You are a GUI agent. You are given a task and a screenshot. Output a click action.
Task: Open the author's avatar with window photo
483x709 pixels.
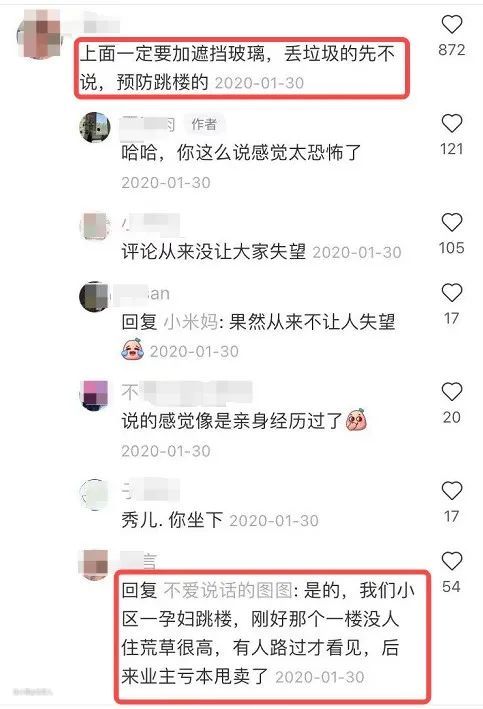[95, 127]
